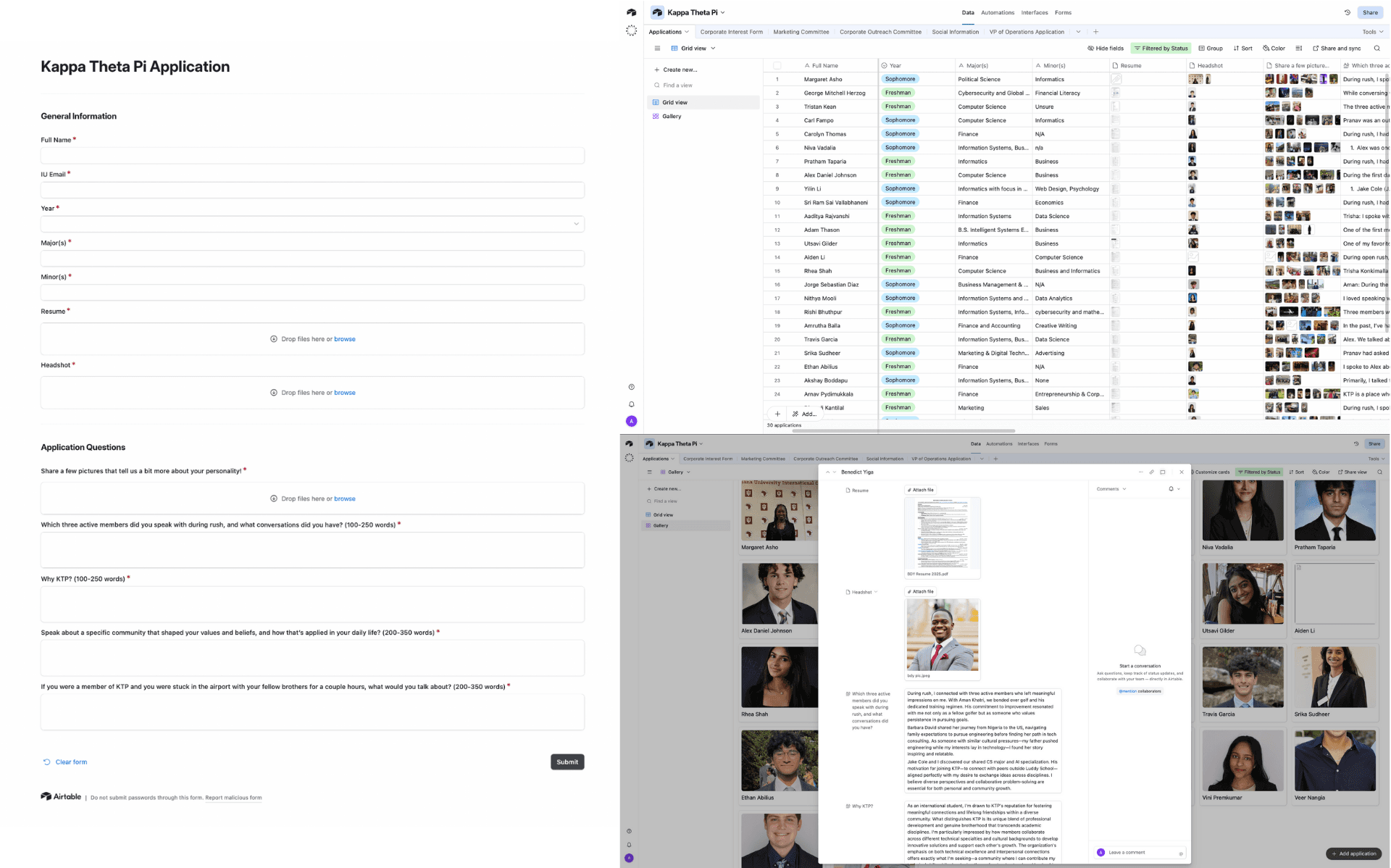Screen dimensions: 1391x868
Task: Click Hide fields in grid toolbar
Action: [1106, 49]
